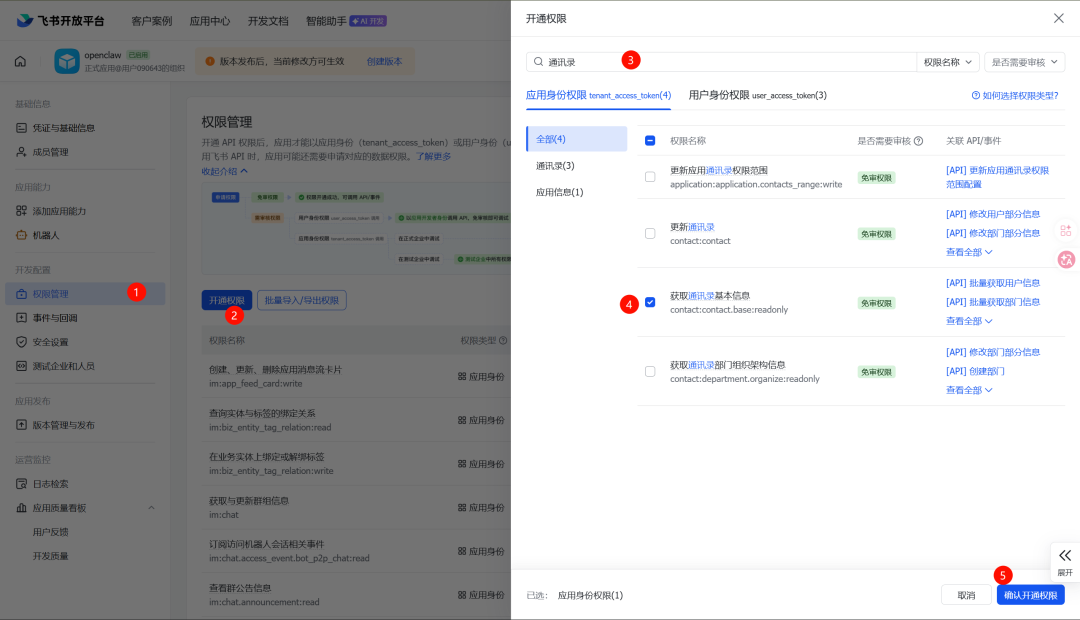
Task: Click the 添加应用能力 grid icon
Action: pos(21,211)
